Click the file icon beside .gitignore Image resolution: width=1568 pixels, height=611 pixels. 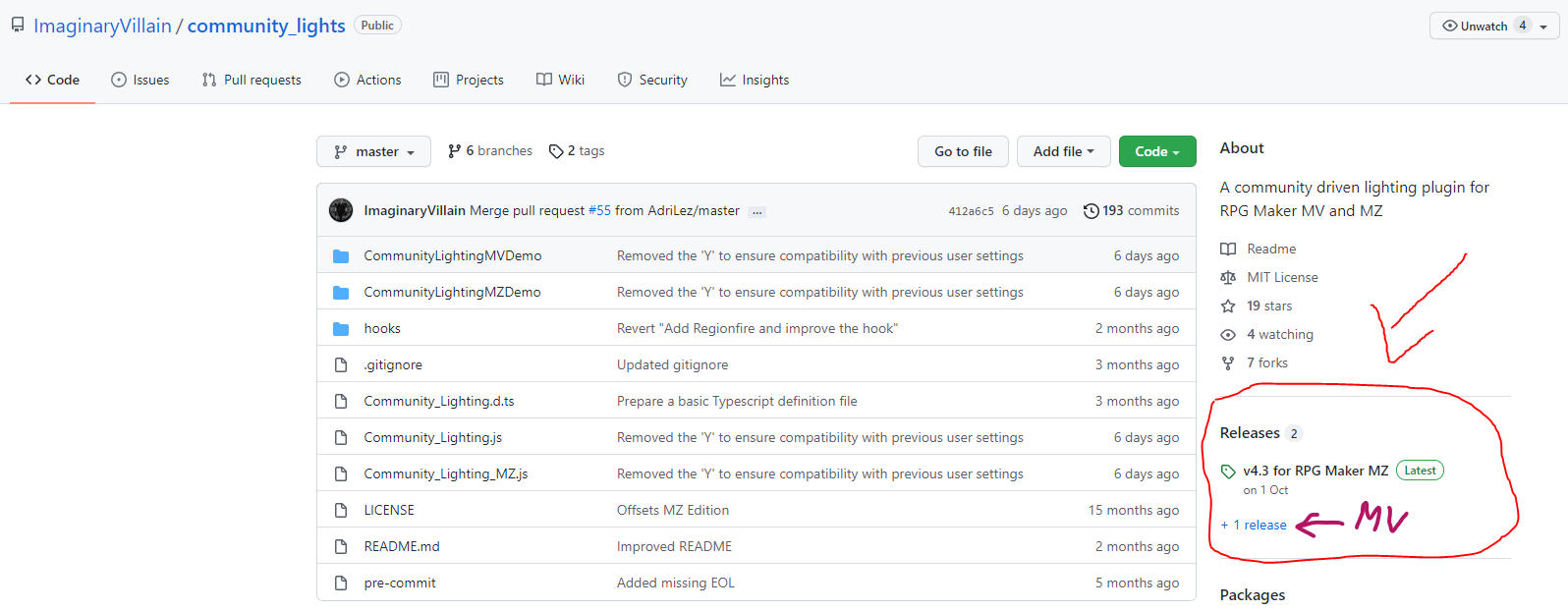pos(341,364)
